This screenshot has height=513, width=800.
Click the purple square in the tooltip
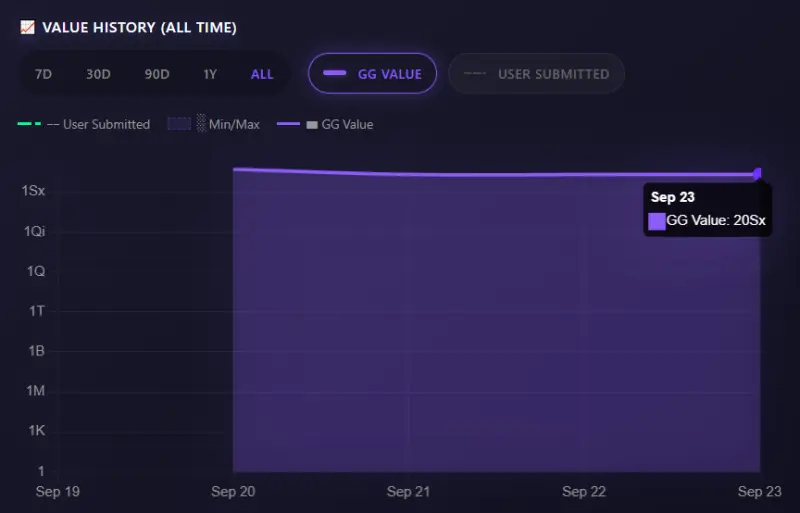click(x=657, y=221)
